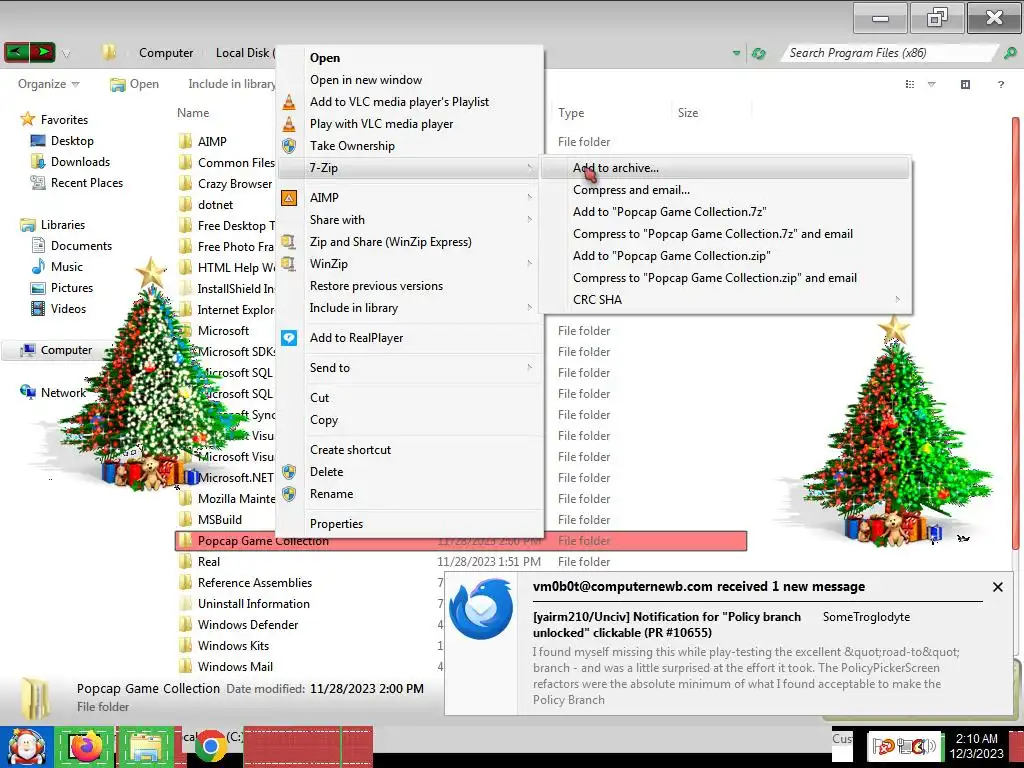
Task: Click shield icon beside Rename
Action: (x=289, y=494)
